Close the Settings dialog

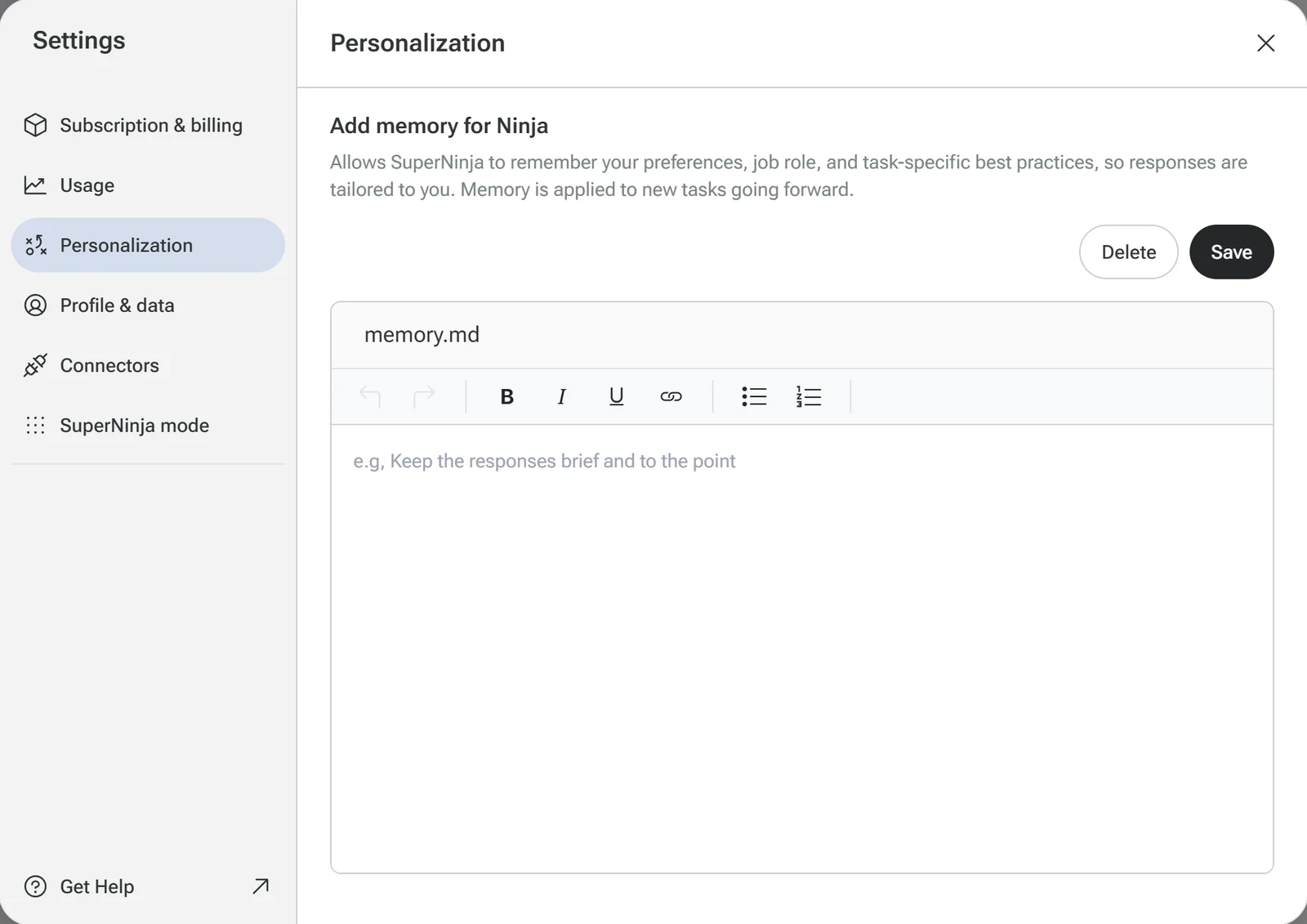tap(1265, 43)
